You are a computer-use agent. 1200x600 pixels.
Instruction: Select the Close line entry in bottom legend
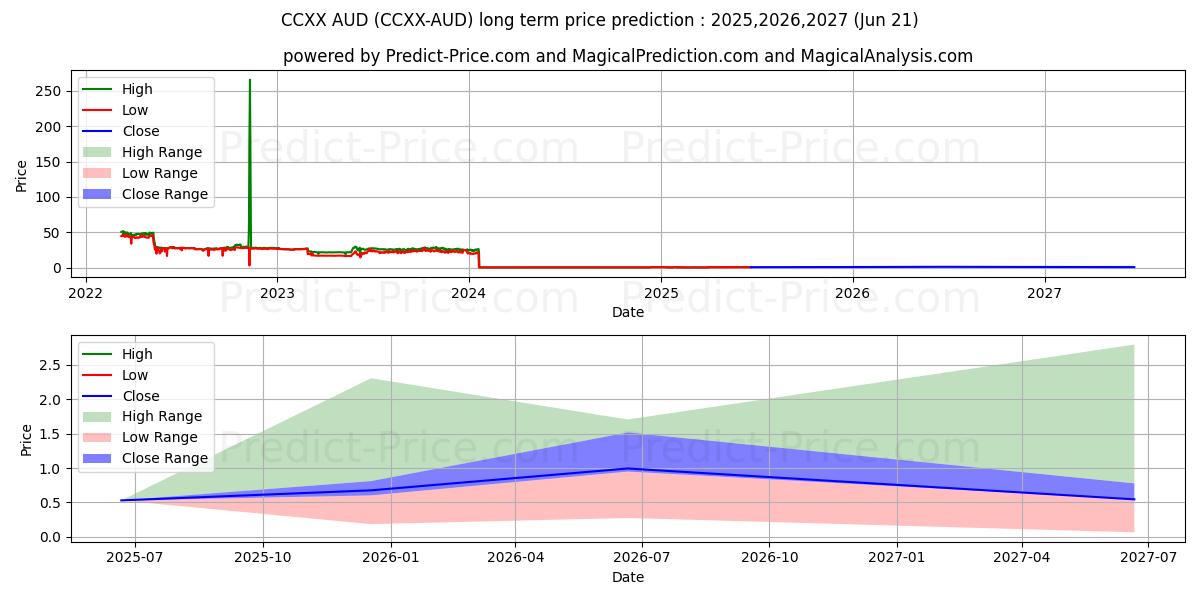pyautogui.click(x=140, y=396)
